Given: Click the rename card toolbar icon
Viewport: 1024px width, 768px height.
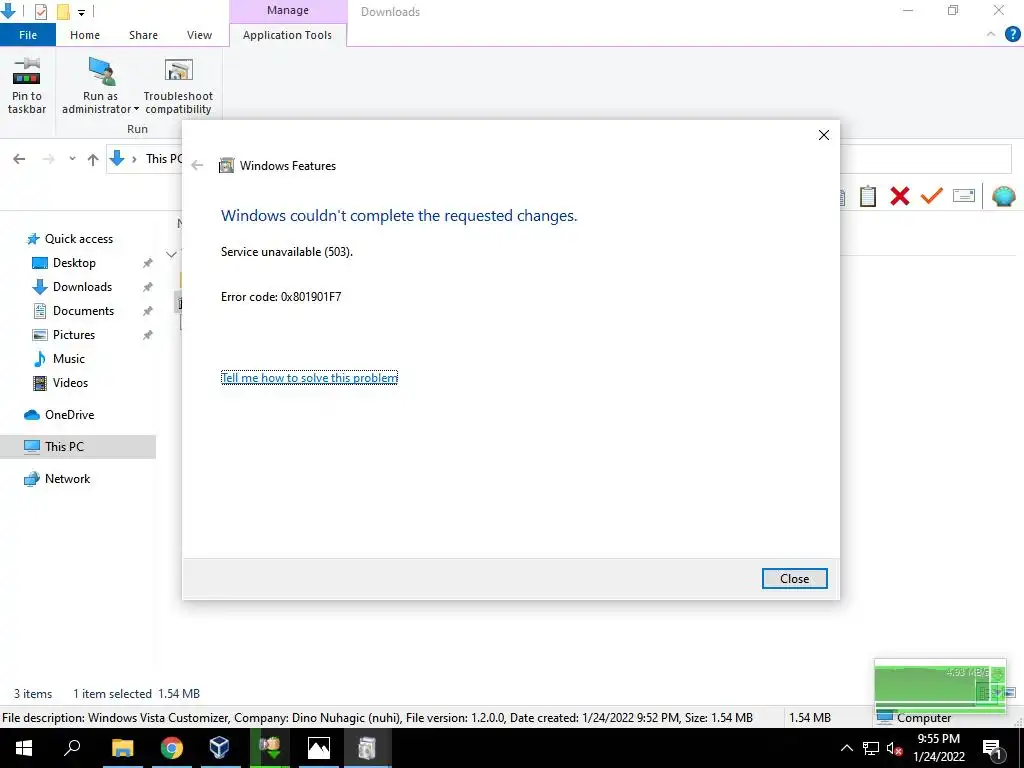Looking at the screenshot, I should click(x=964, y=196).
